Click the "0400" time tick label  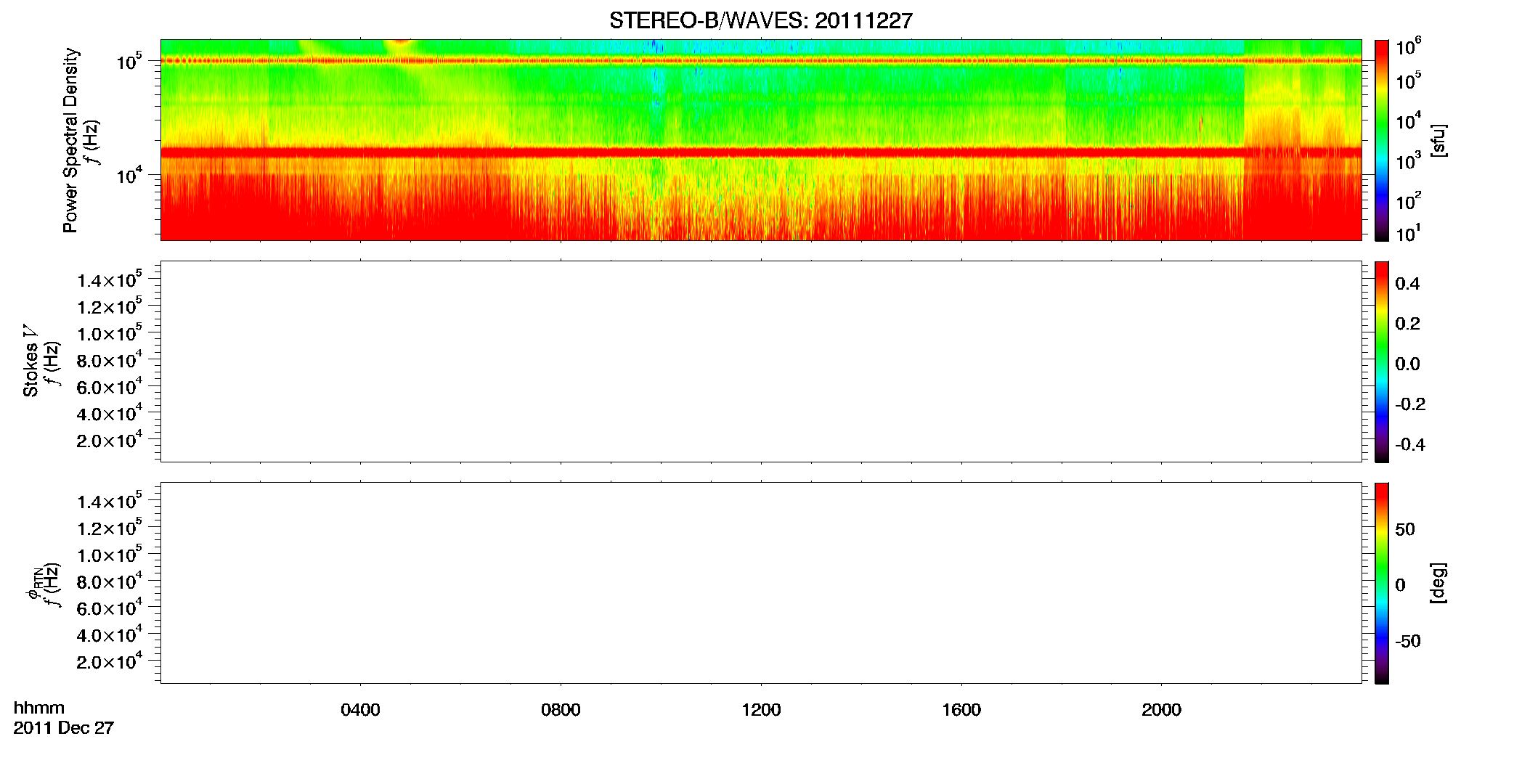point(360,710)
